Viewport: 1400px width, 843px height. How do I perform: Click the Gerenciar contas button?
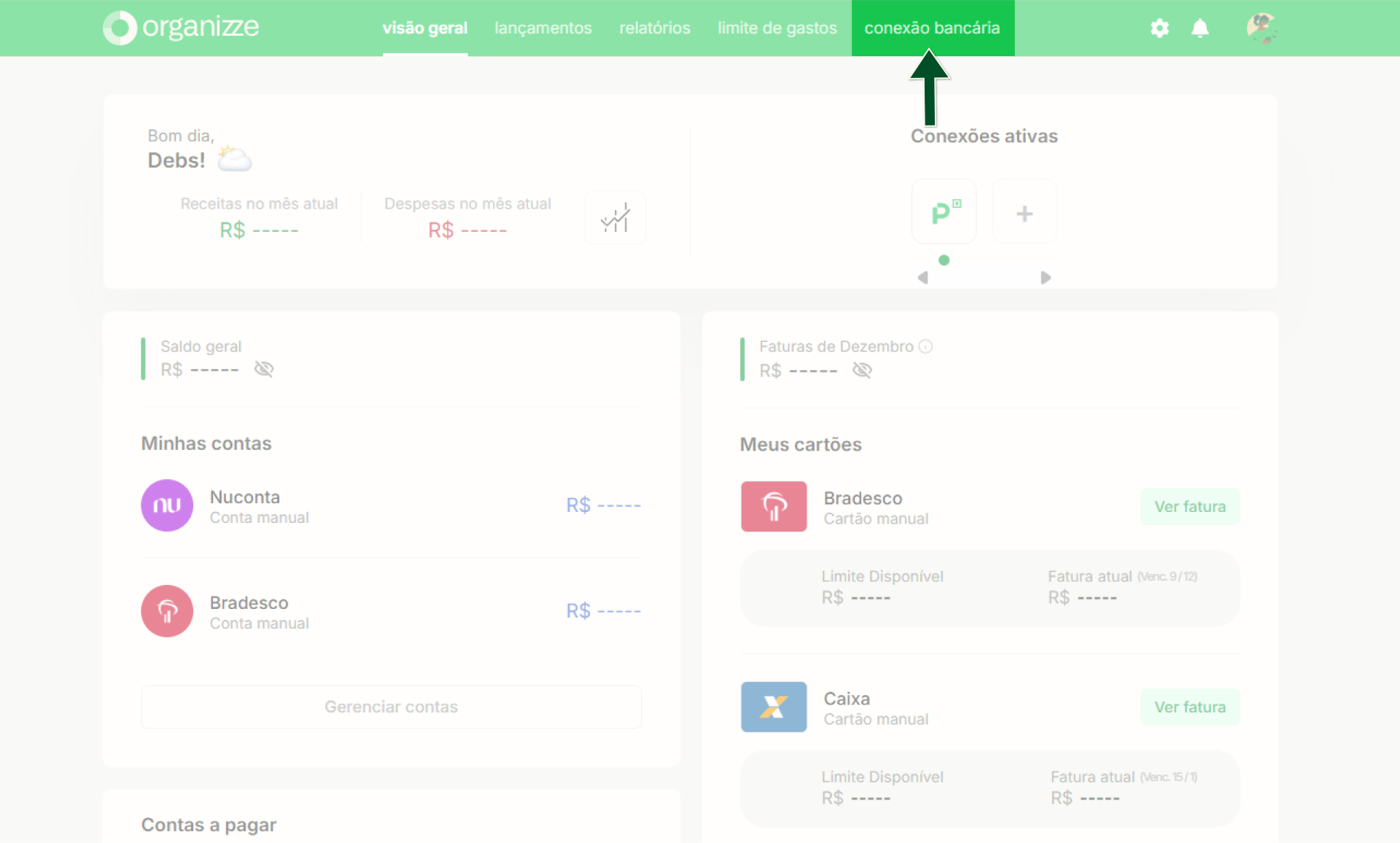(392, 707)
